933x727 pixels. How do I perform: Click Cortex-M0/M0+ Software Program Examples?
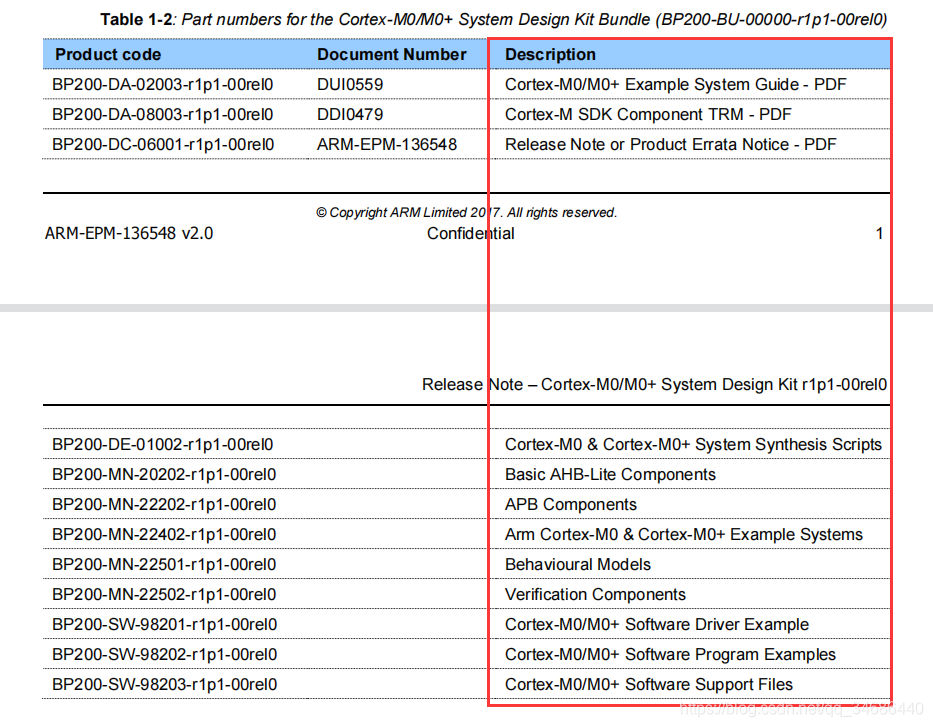(670, 654)
